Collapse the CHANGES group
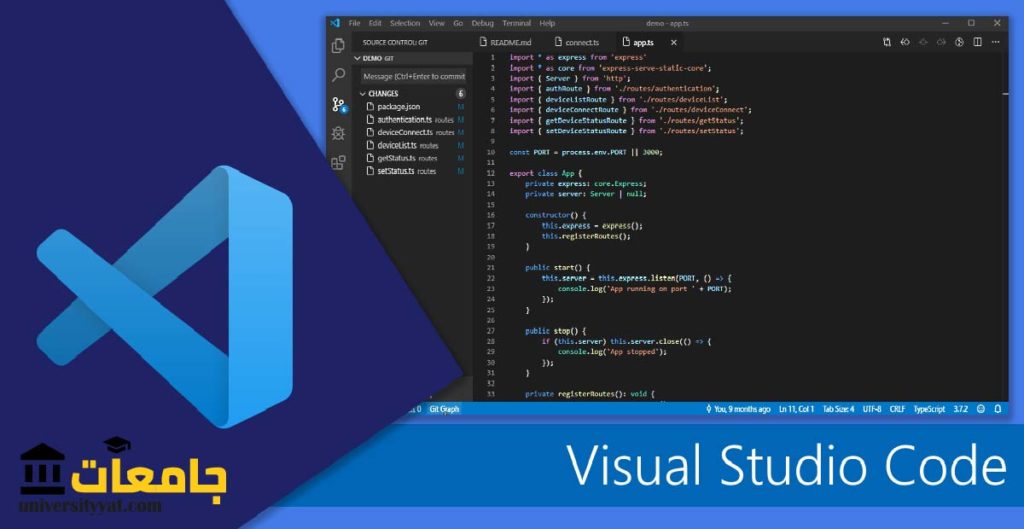The image size is (1024, 529). click(x=363, y=94)
